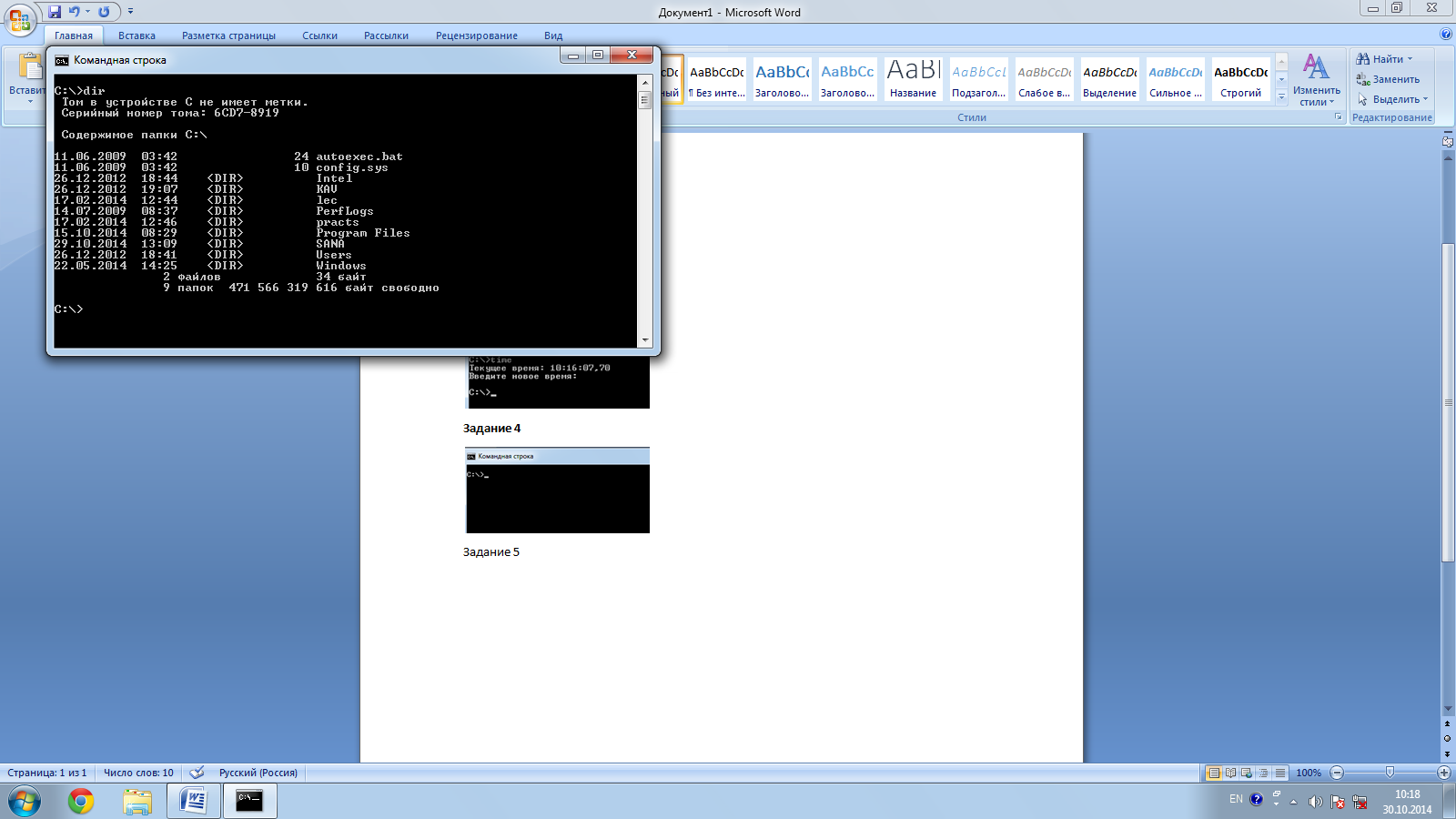Open Стили dialog launcher

[x=1339, y=117]
